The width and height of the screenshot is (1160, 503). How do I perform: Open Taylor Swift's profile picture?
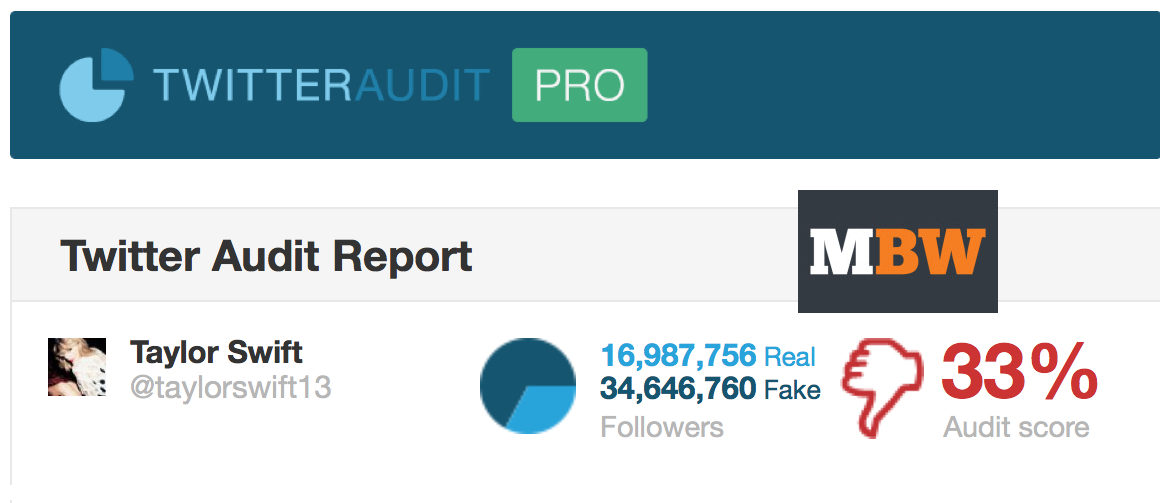(x=77, y=367)
